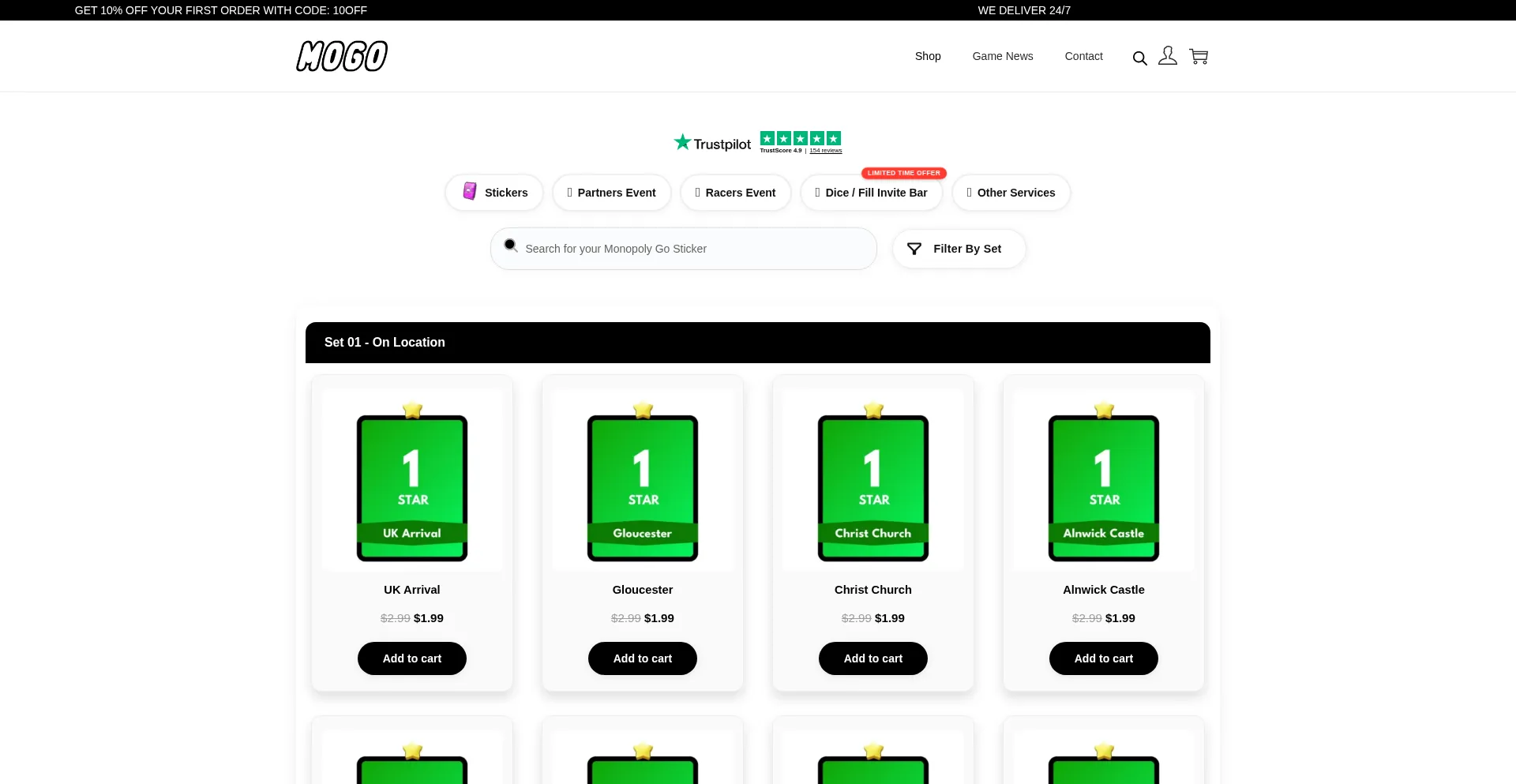1516x784 pixels.
Task: Open the shopping cart icon
Action: [1199, 57]
